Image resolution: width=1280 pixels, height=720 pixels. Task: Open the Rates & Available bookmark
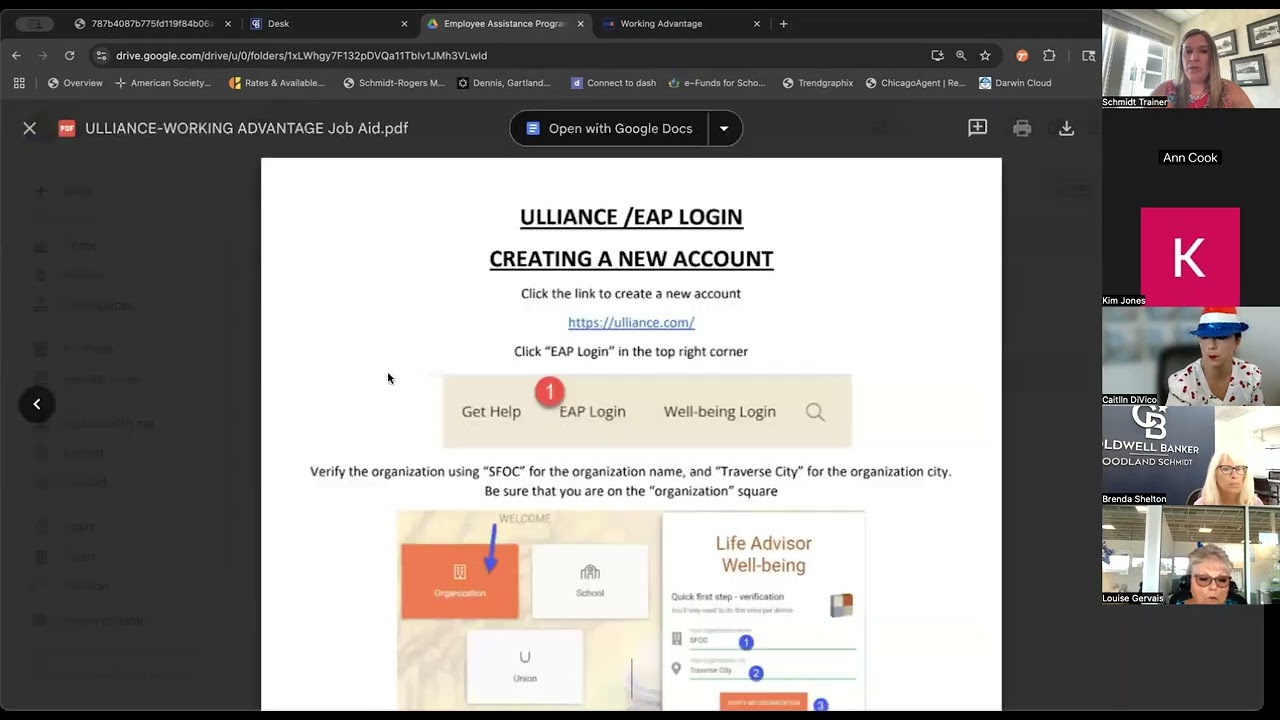[x=277, y=83]
